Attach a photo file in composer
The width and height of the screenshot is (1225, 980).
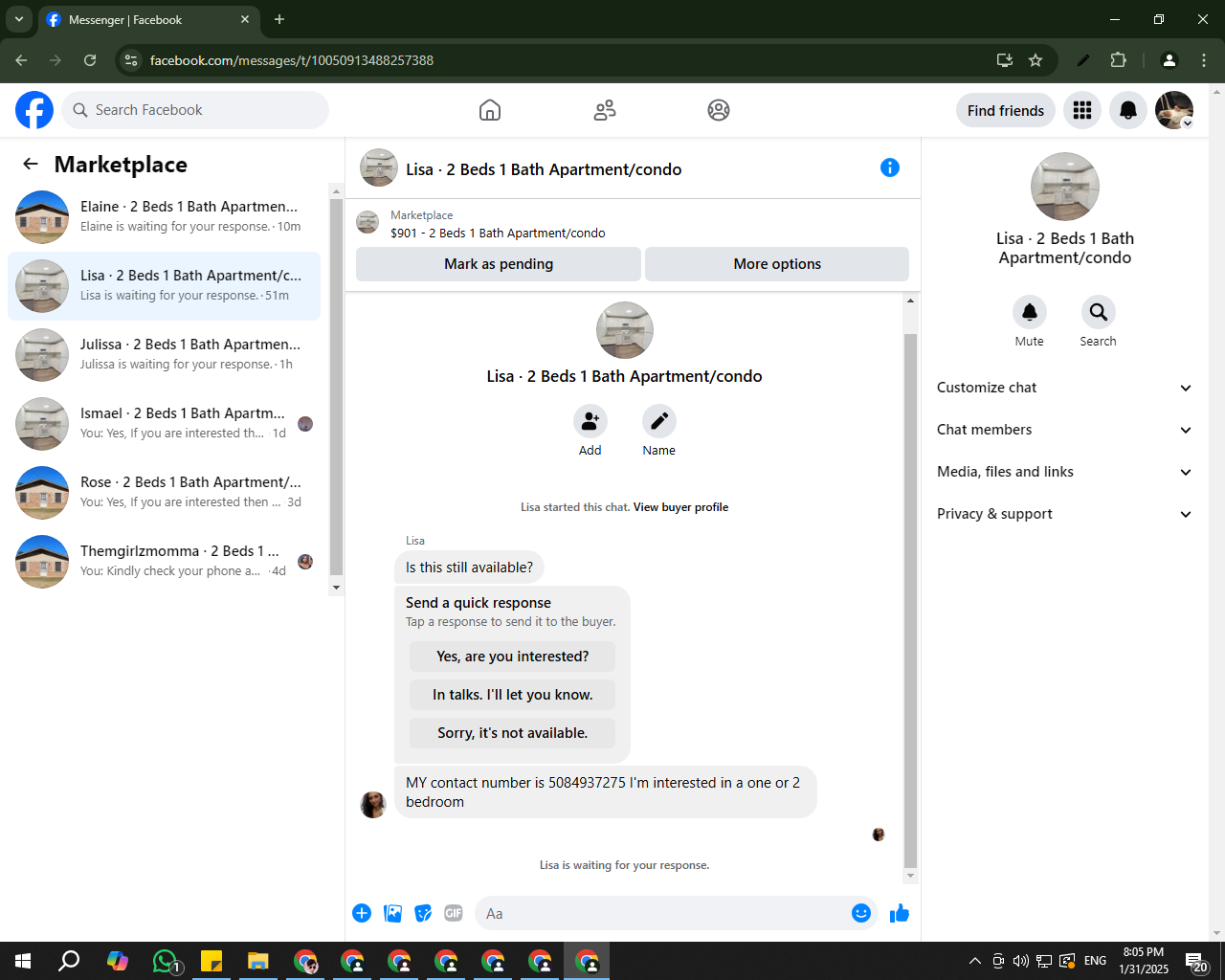coord(392,913)
